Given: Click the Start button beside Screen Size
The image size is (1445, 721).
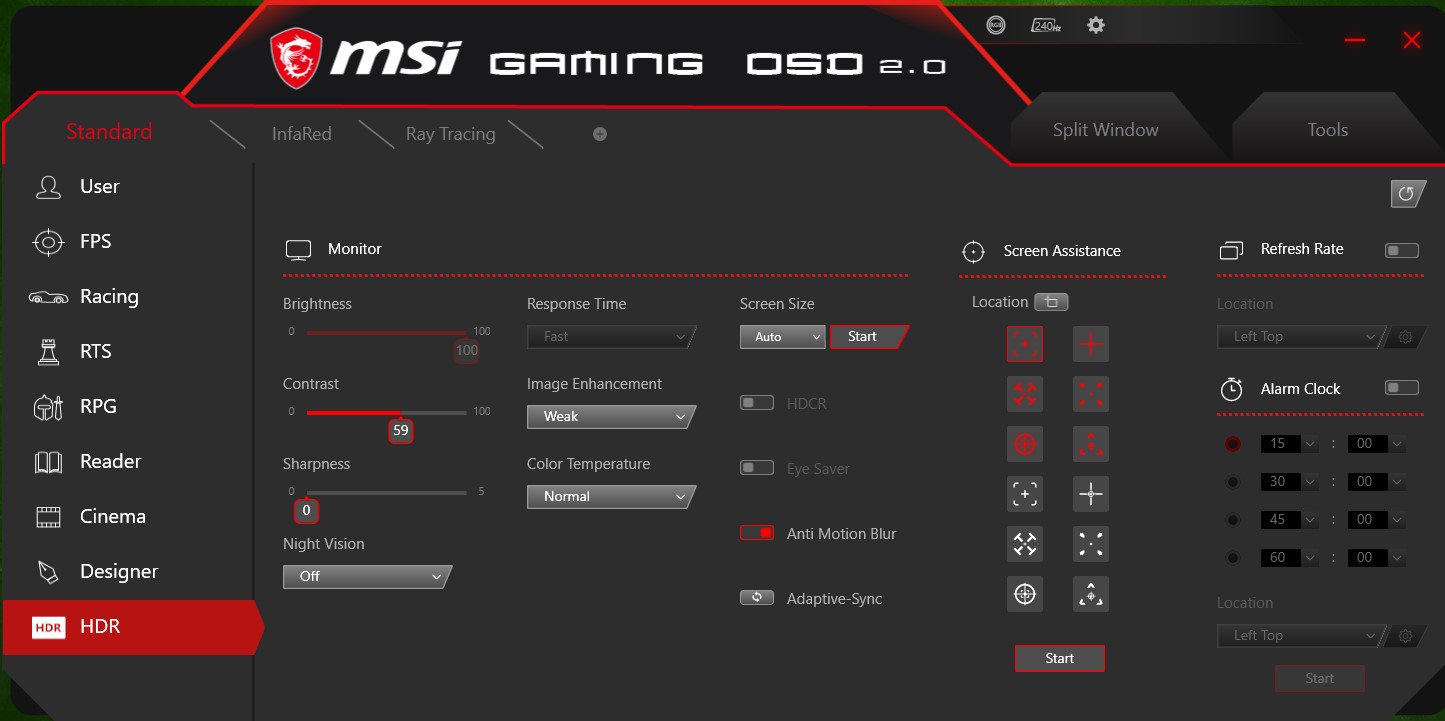Looking at the screenshot, I should tap(866, 337).
